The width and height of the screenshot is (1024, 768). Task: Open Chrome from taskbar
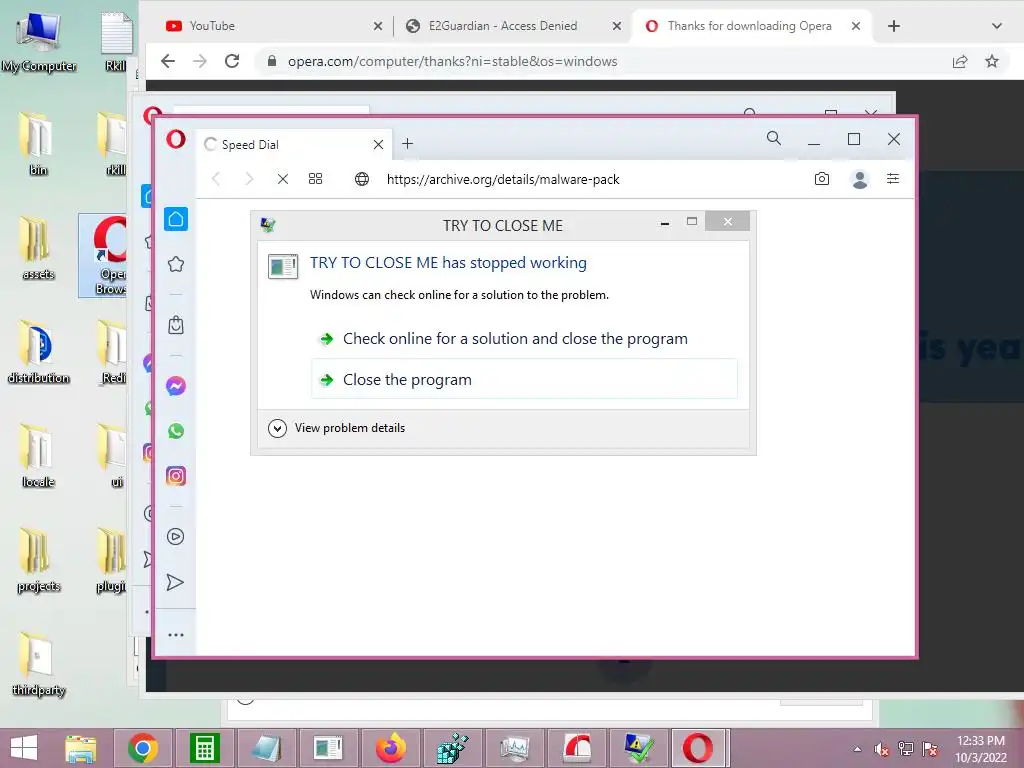tap(143, 748)
